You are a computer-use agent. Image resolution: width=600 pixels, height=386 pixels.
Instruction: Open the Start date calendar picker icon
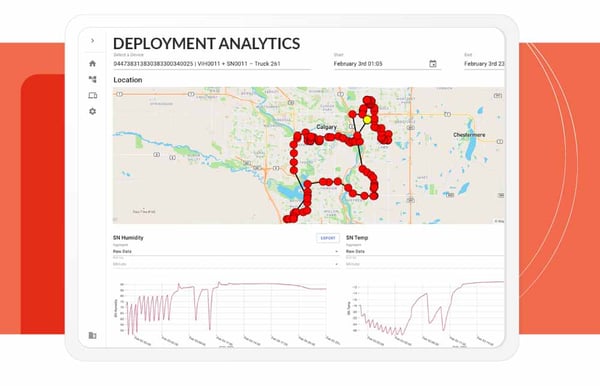[433, 64]
